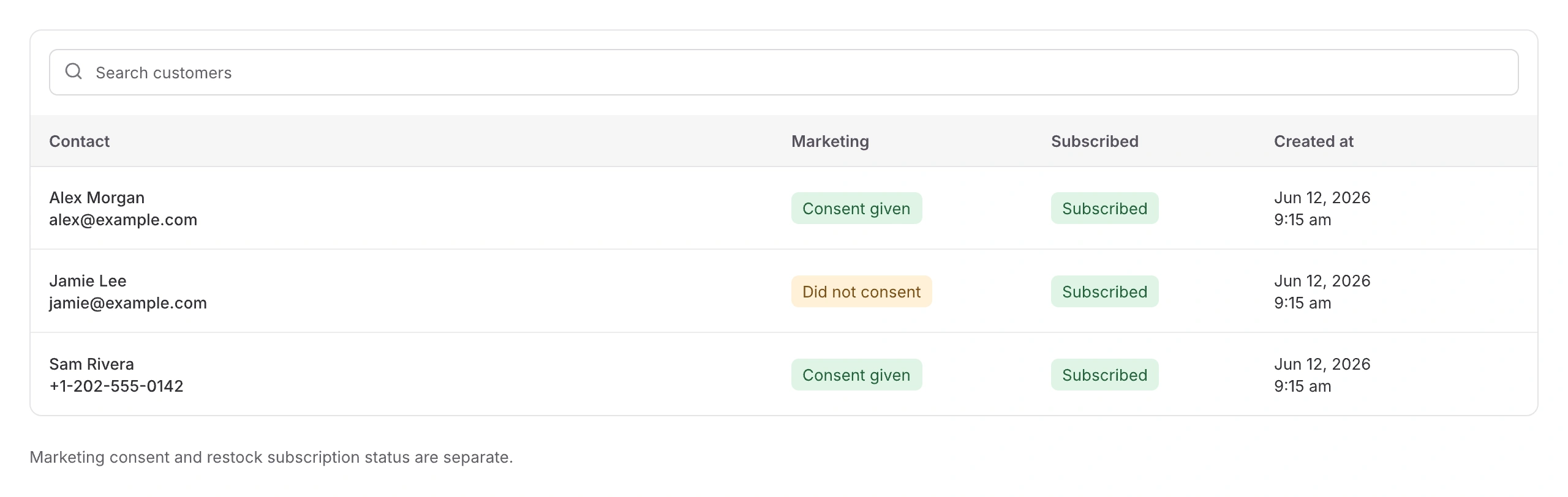Click Alex Morgan's Subscribed badge
The height and width of the screenshot is (497, 1568).
(1104, 208)
